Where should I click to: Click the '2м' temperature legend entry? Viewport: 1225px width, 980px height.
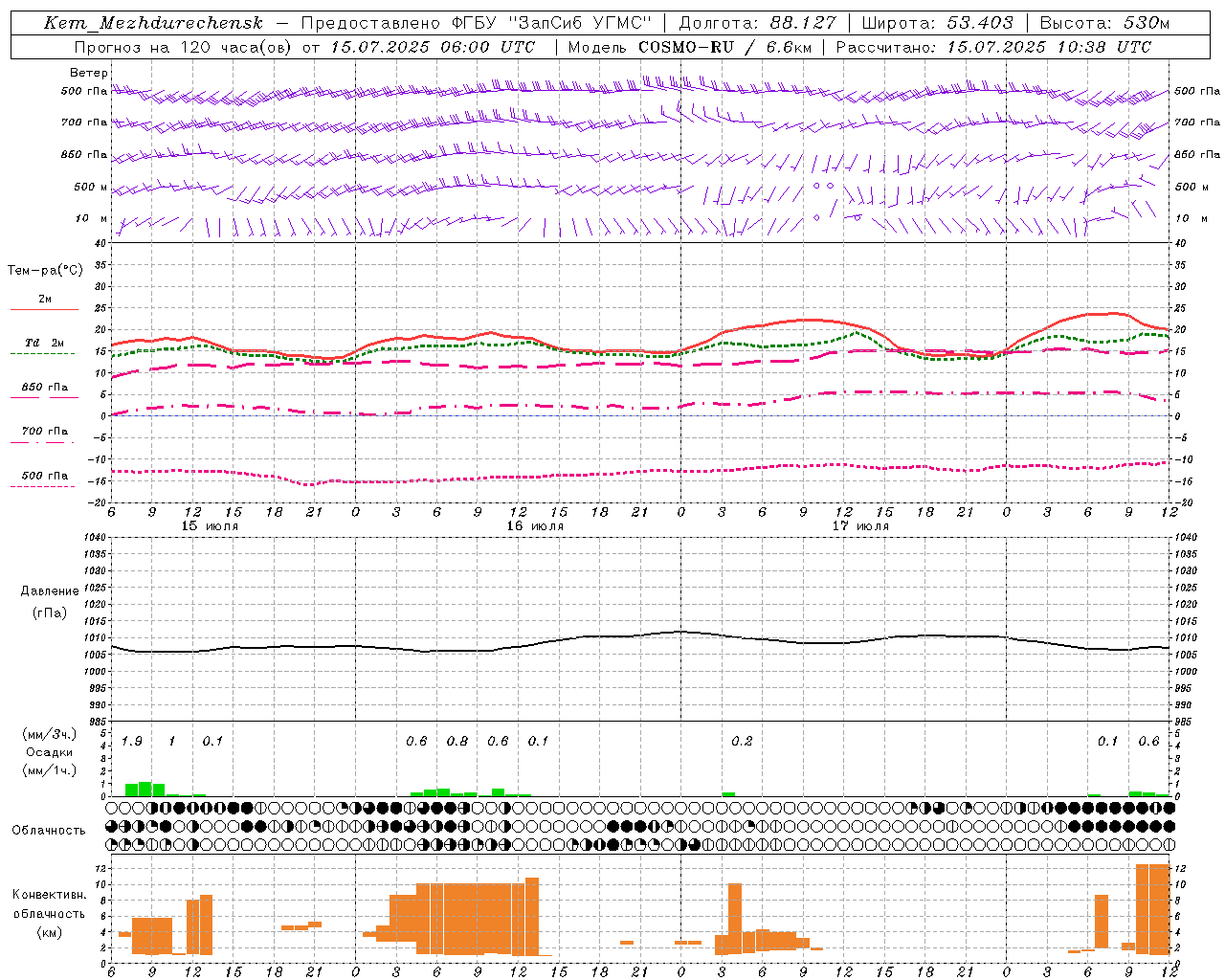(x=45, y=299)
